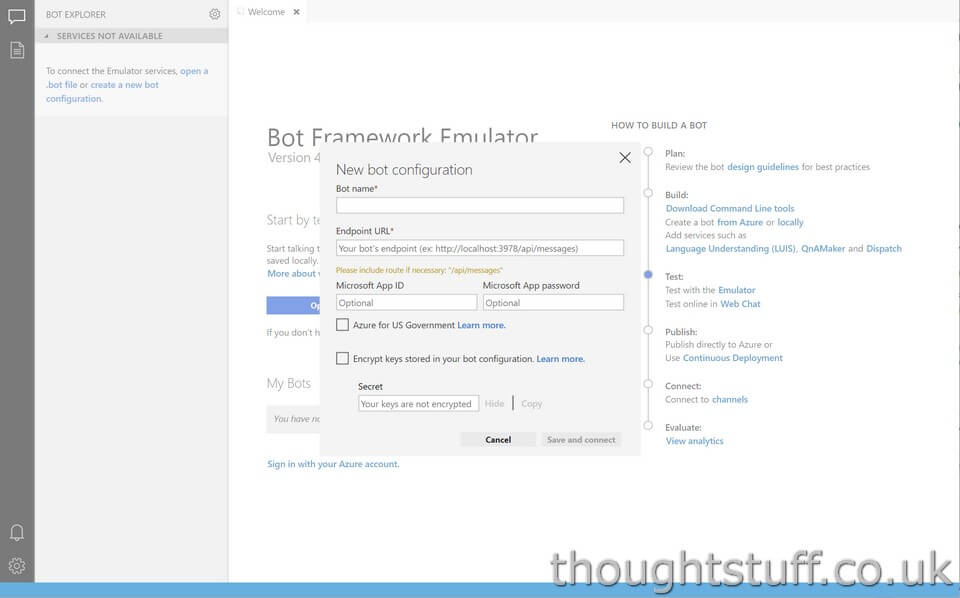The width and height of the screenshot is (960, 598).
Task: Open the Web Chat link
Action: (x=740, y=304)
